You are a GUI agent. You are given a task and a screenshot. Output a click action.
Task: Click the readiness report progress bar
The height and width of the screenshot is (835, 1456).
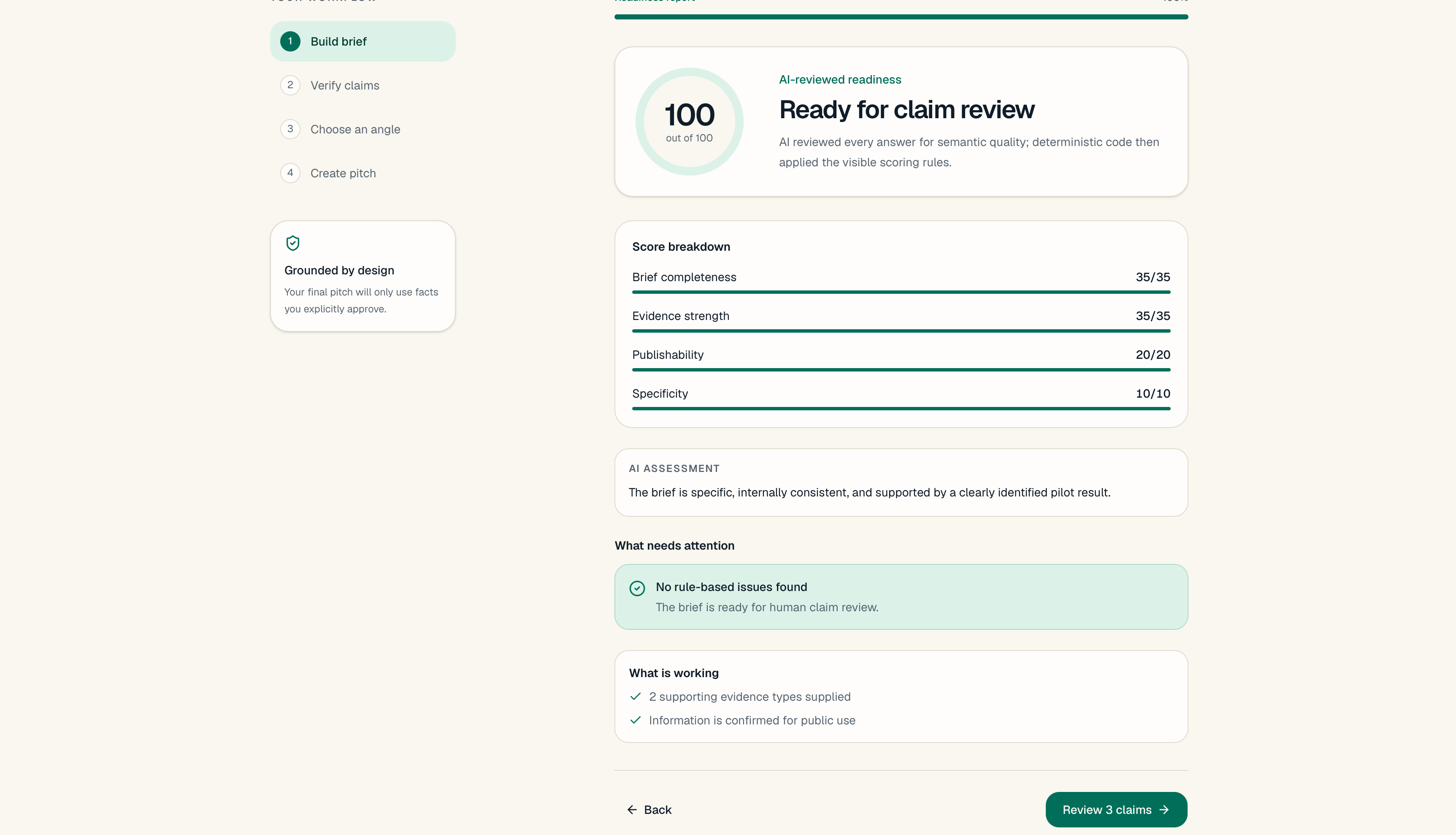(901, 16)
